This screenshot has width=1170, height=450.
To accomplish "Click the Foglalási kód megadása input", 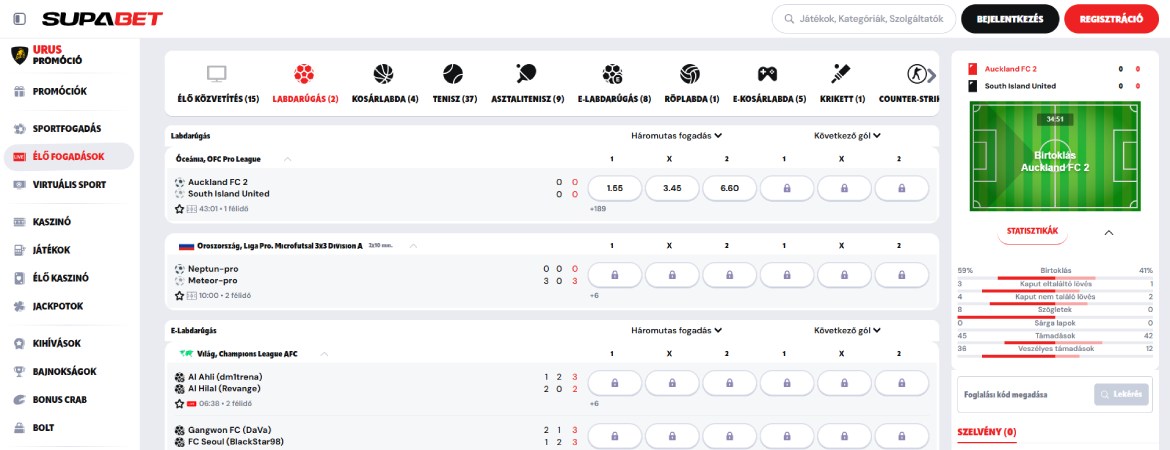I will pyautogui.click(x=1025, y=394).
